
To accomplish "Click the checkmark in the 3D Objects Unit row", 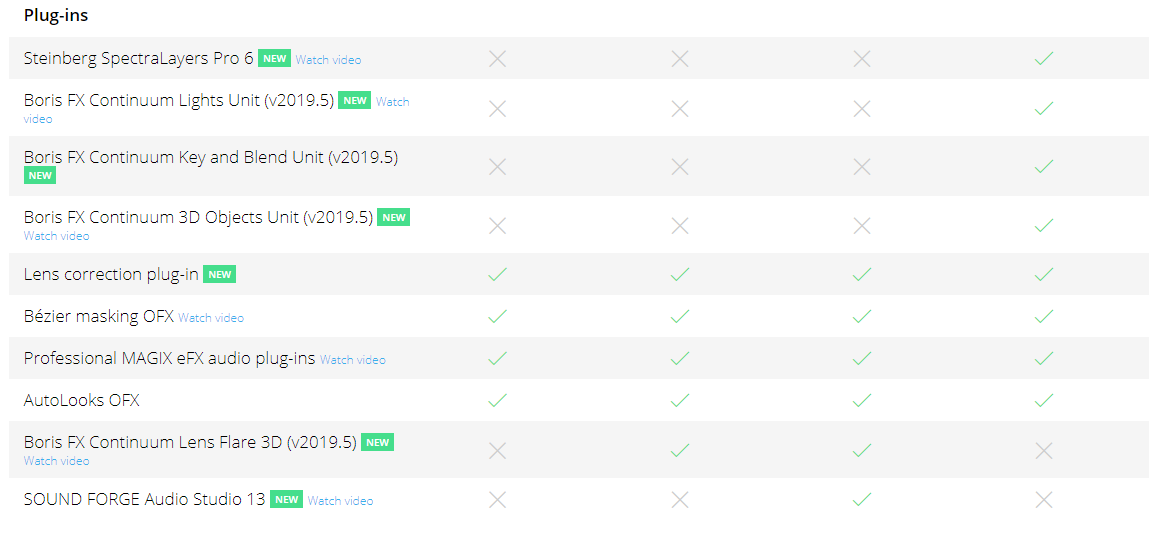I will (1044, 226).
